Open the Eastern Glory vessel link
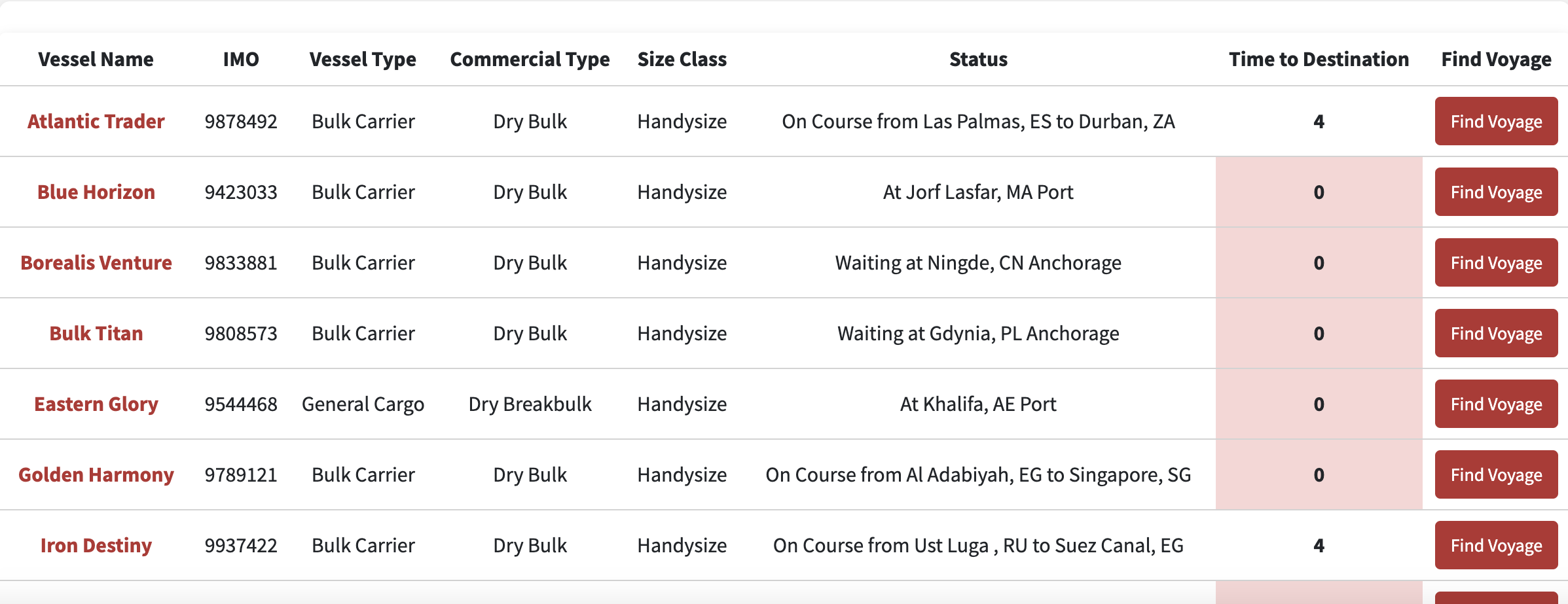The width and height of the screenshot is (1568, 604). point(96,404)
